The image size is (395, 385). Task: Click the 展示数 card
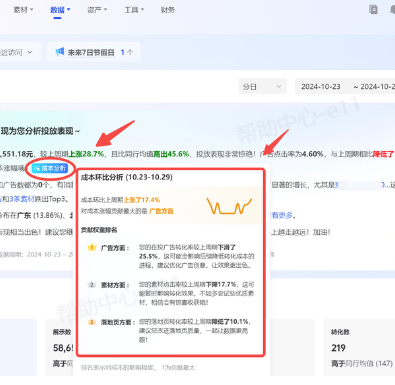59,347
